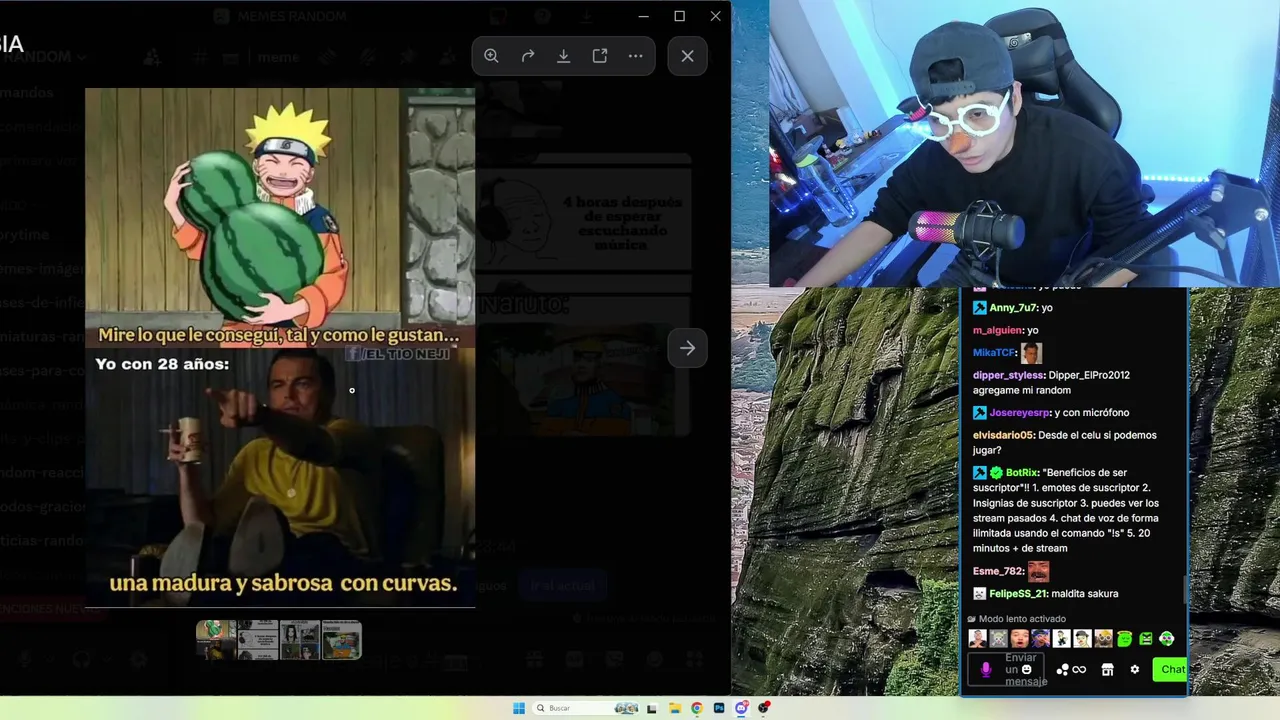Screen dimensions: 1280x720
Task: Open Task View on the taskbar
Action: (652, 708)
